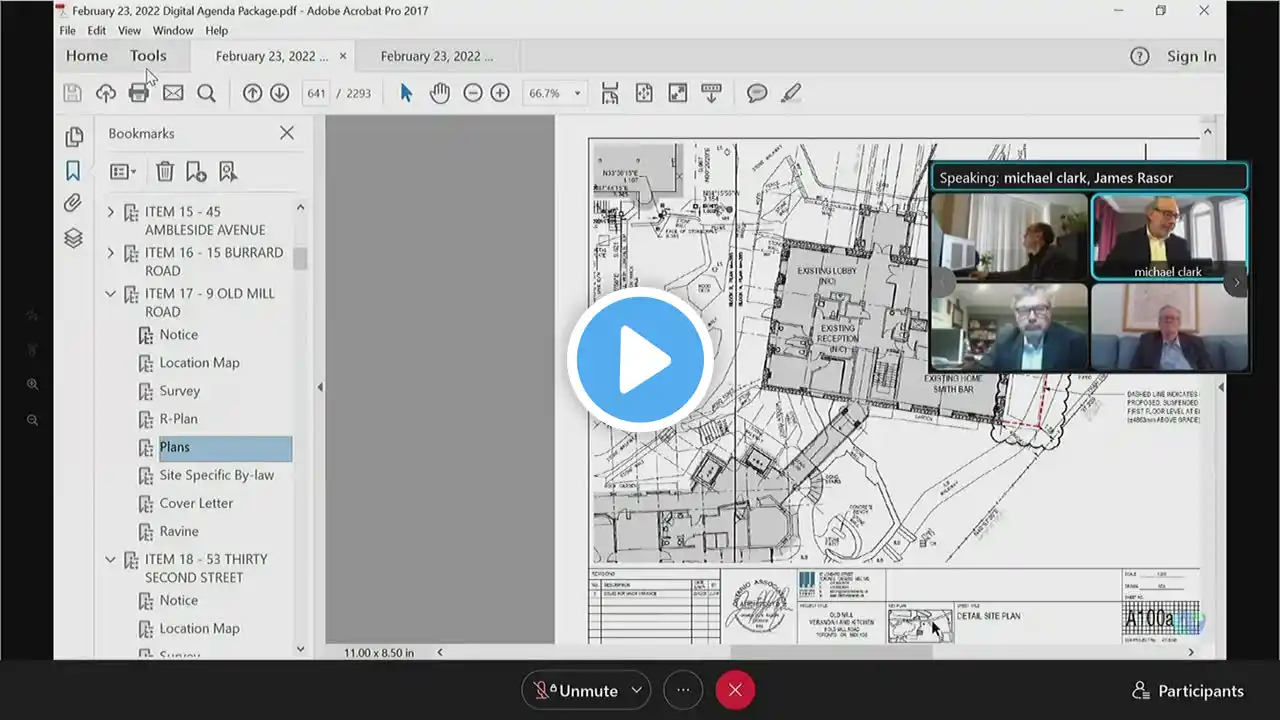The width and height of the screenshot is (1280, 720).
Task: Open the Participants list
Action: point(1188,691)
